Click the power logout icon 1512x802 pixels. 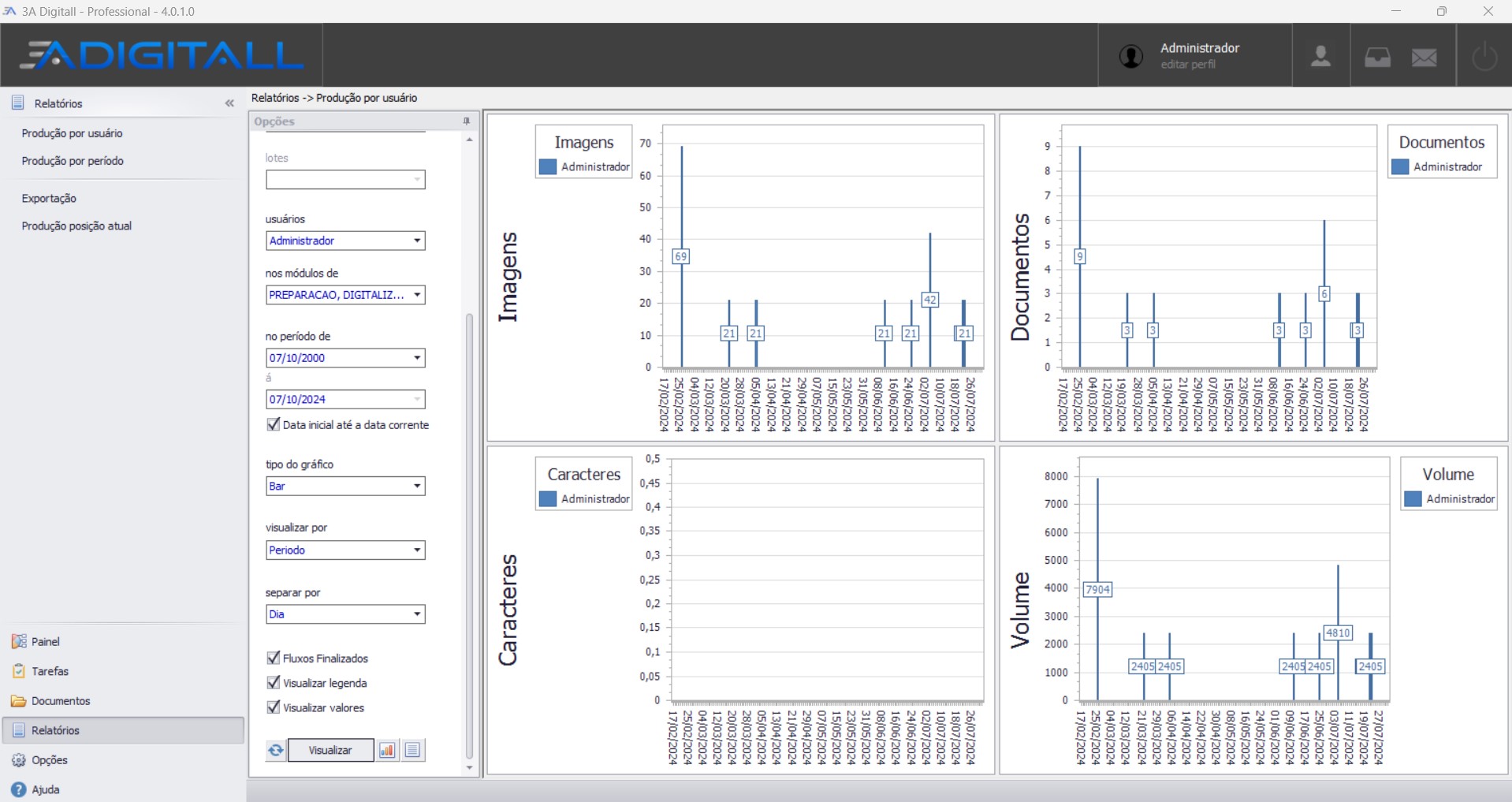click(1484, 57)
